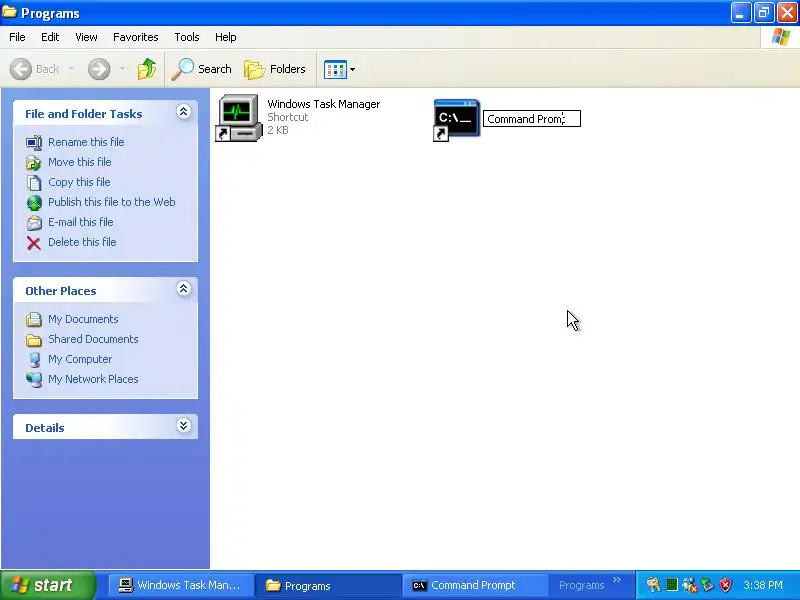Go up one folder level
The width and height of the screenshot is (800, 600).
pos(147,69)
